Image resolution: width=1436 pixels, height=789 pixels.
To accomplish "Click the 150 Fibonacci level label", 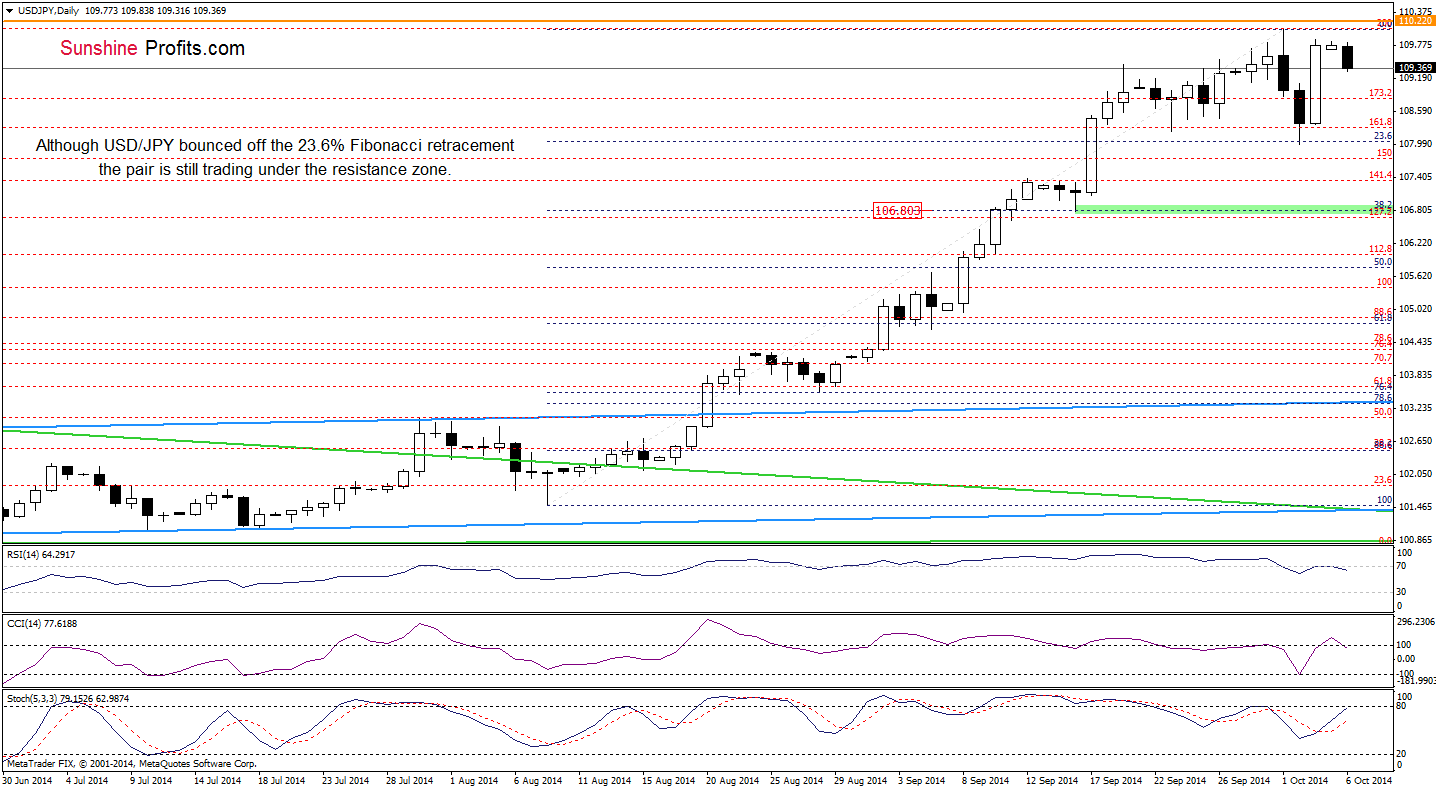I will pyautogui.click(x=1385, y=153).
